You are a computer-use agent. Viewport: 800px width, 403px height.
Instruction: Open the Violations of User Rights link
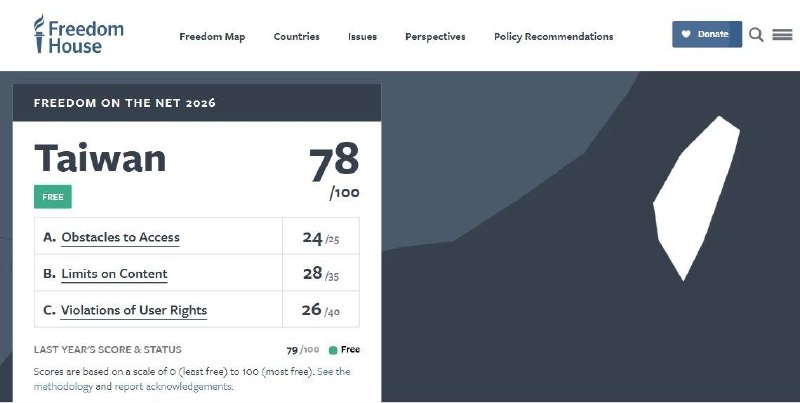point(134,310)
